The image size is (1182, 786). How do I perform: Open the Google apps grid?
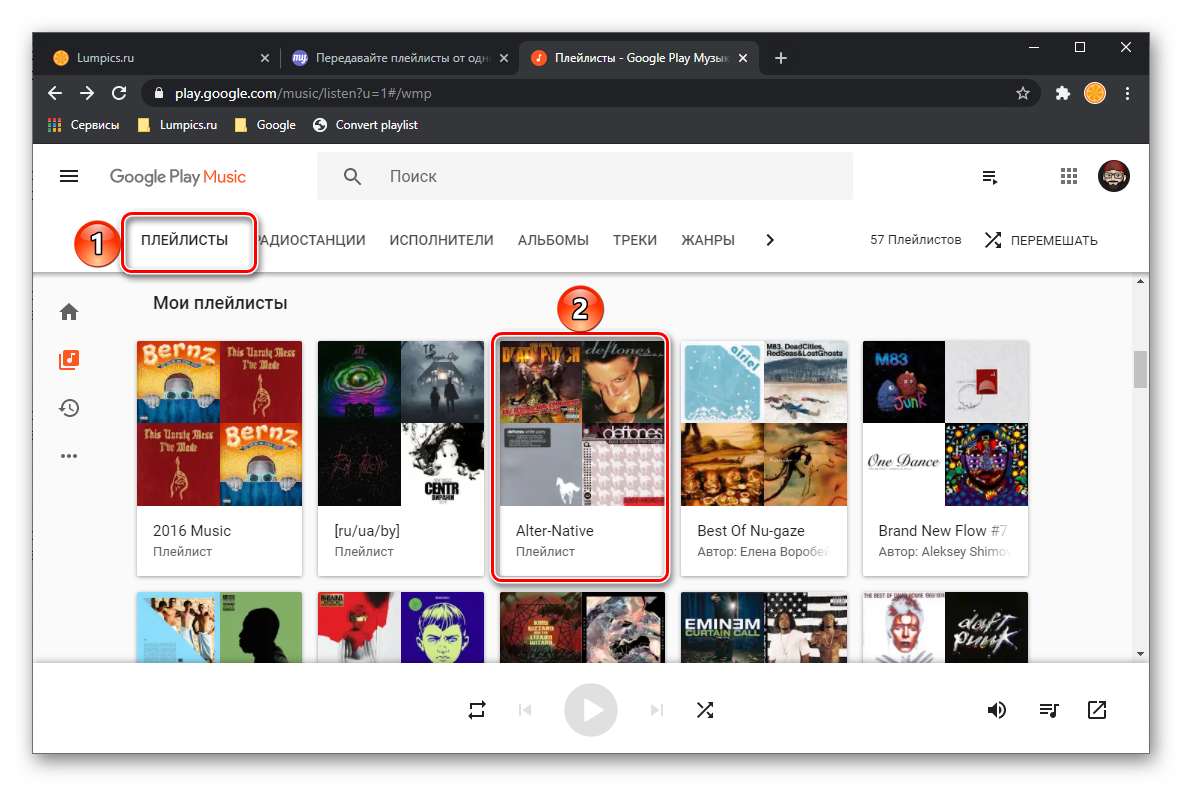point(1068,176)
